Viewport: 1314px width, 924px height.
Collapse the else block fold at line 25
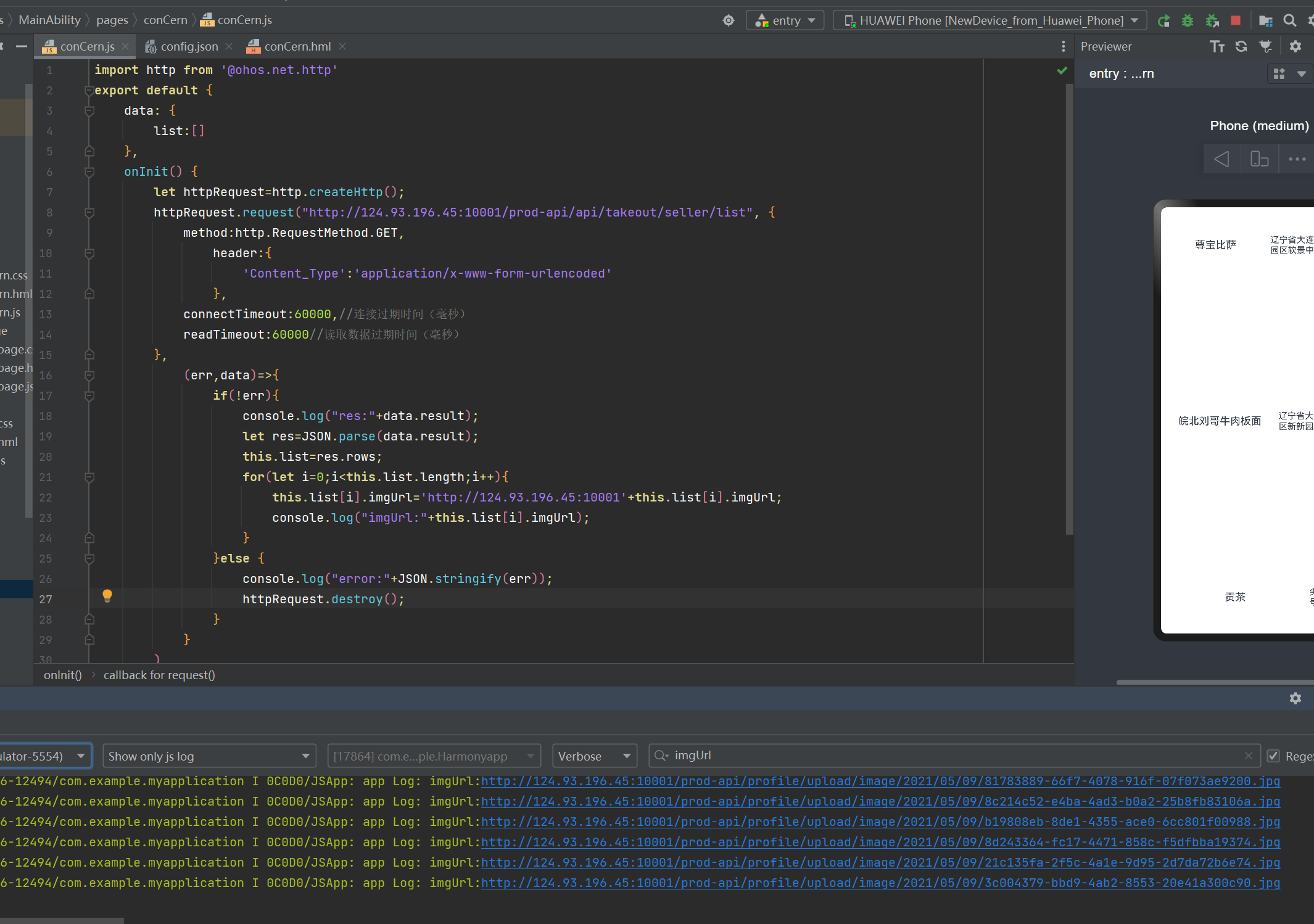[89, 559]
